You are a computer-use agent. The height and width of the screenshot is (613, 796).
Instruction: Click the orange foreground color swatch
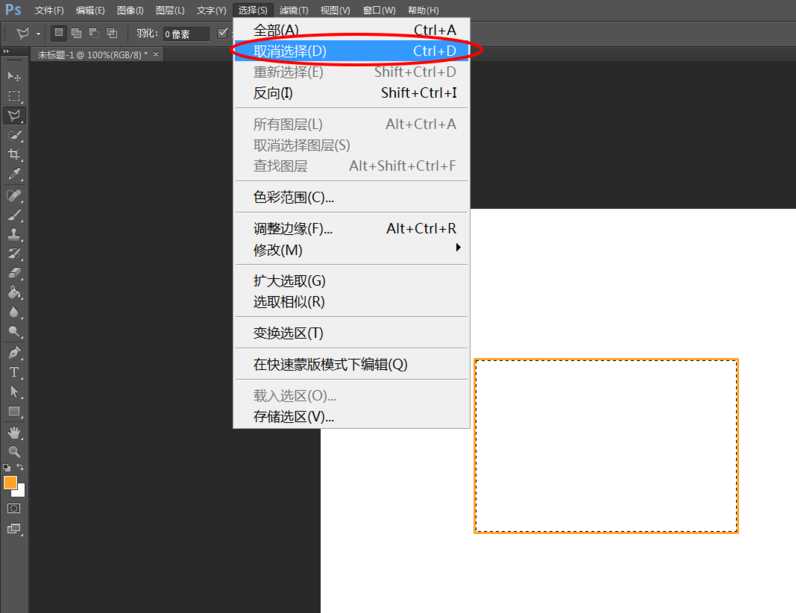coord(10,482)
